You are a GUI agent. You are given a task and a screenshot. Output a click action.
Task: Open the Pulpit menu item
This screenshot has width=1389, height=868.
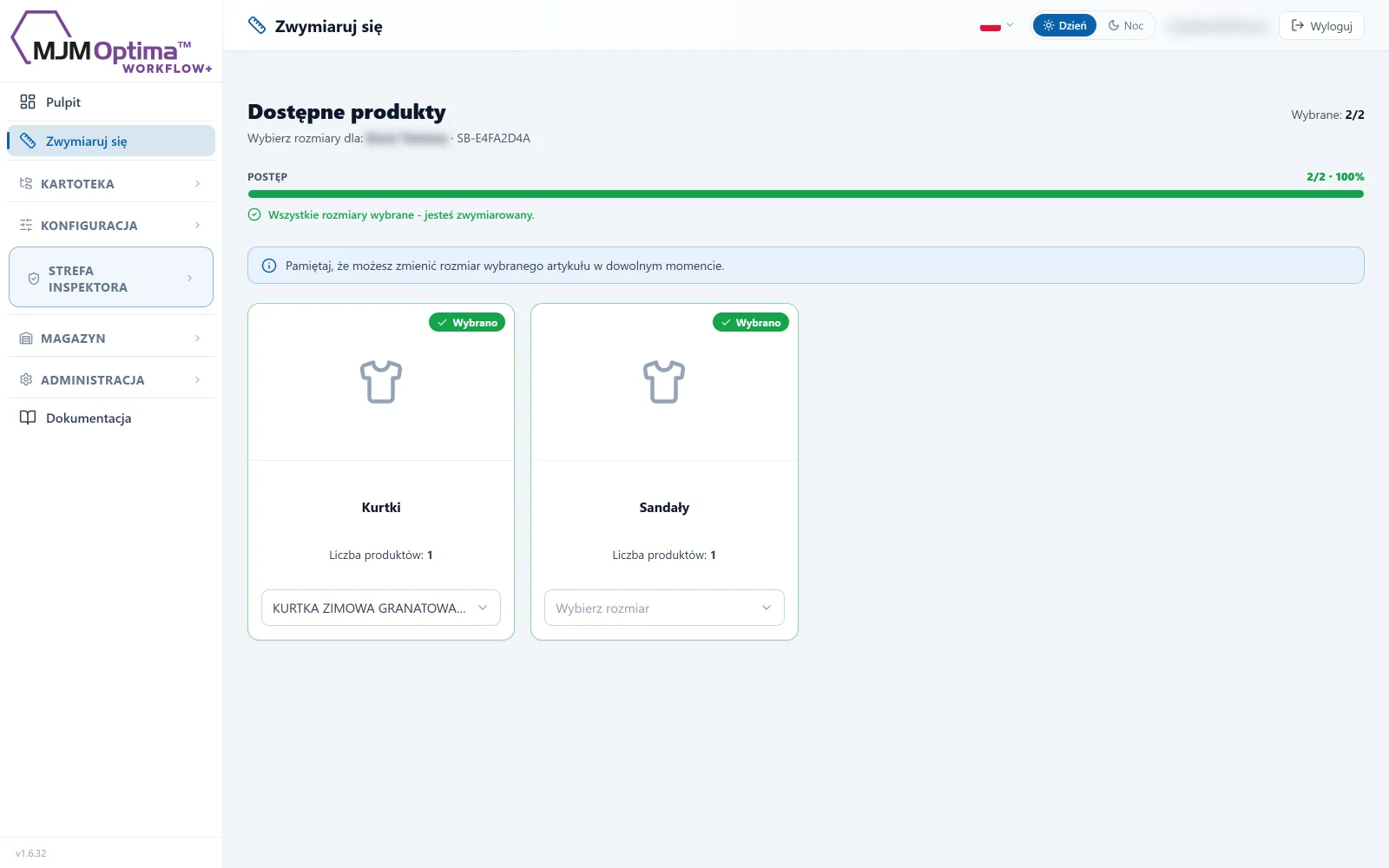111,102
